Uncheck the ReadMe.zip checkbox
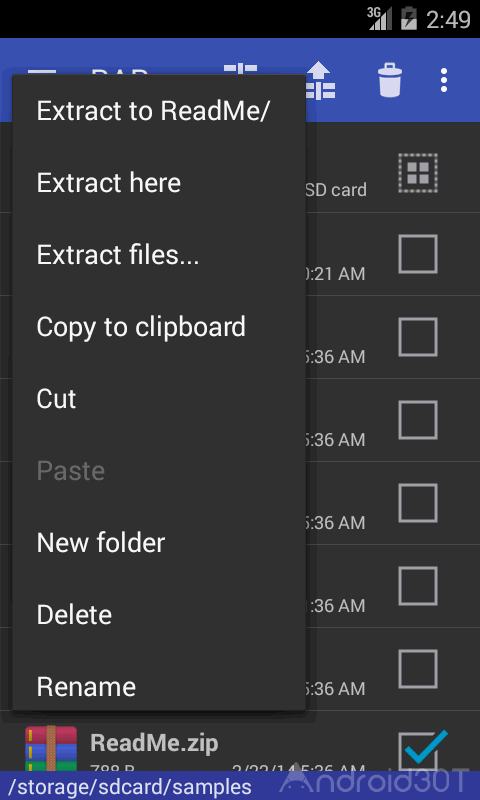This screenshot has width=480, height=800. pyautogui.click(x=420, y=749)
